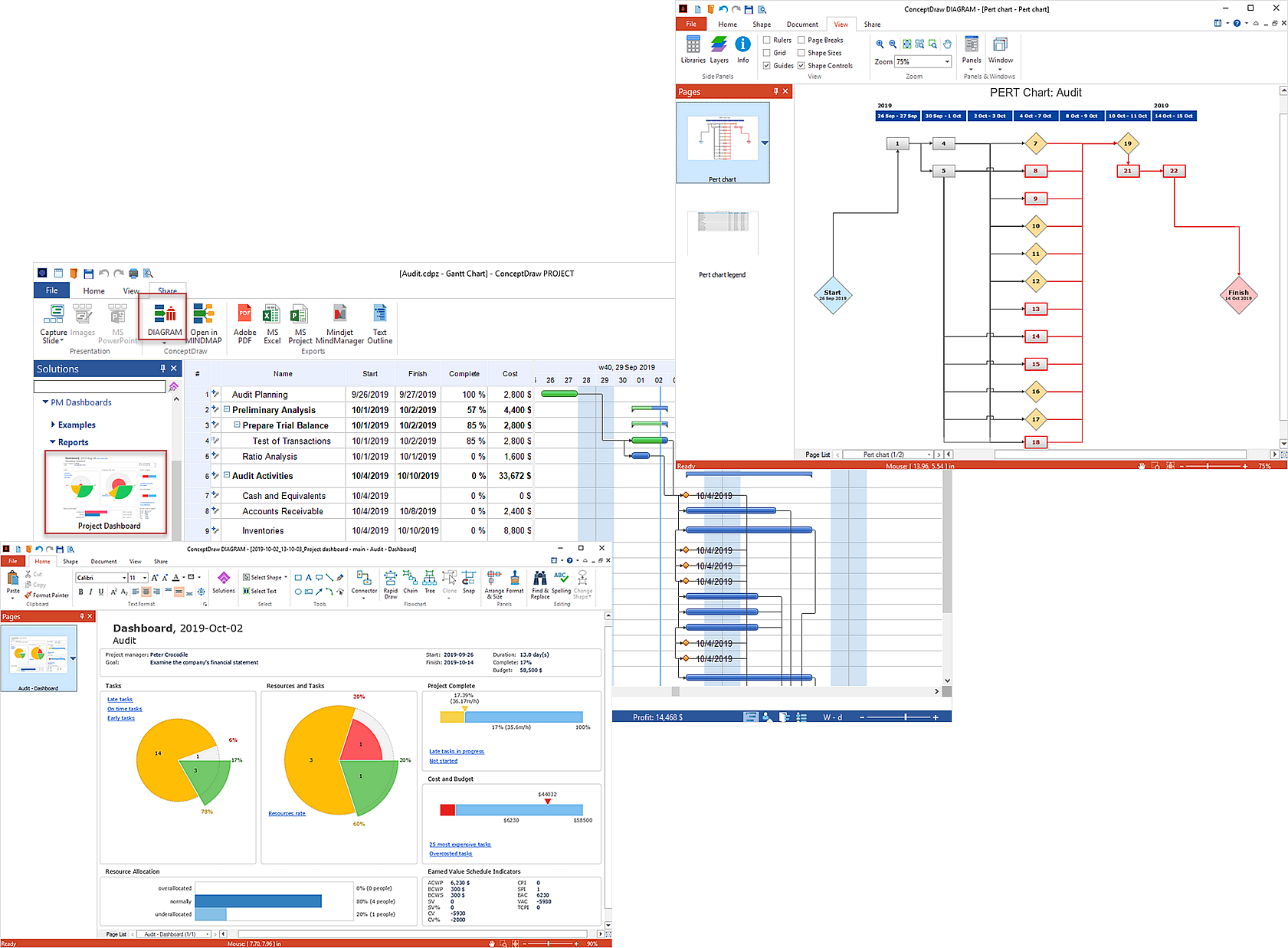Open Overcosted tasks link
This screenshot has width=1288, height=948.
[x=451, y=854]
